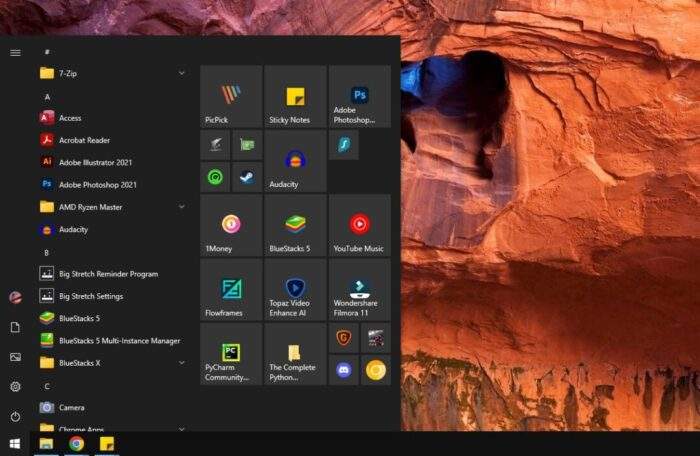The image size is (700, 456).
Task: Expand the 7-Zip folder chevron
Action: 182,73
